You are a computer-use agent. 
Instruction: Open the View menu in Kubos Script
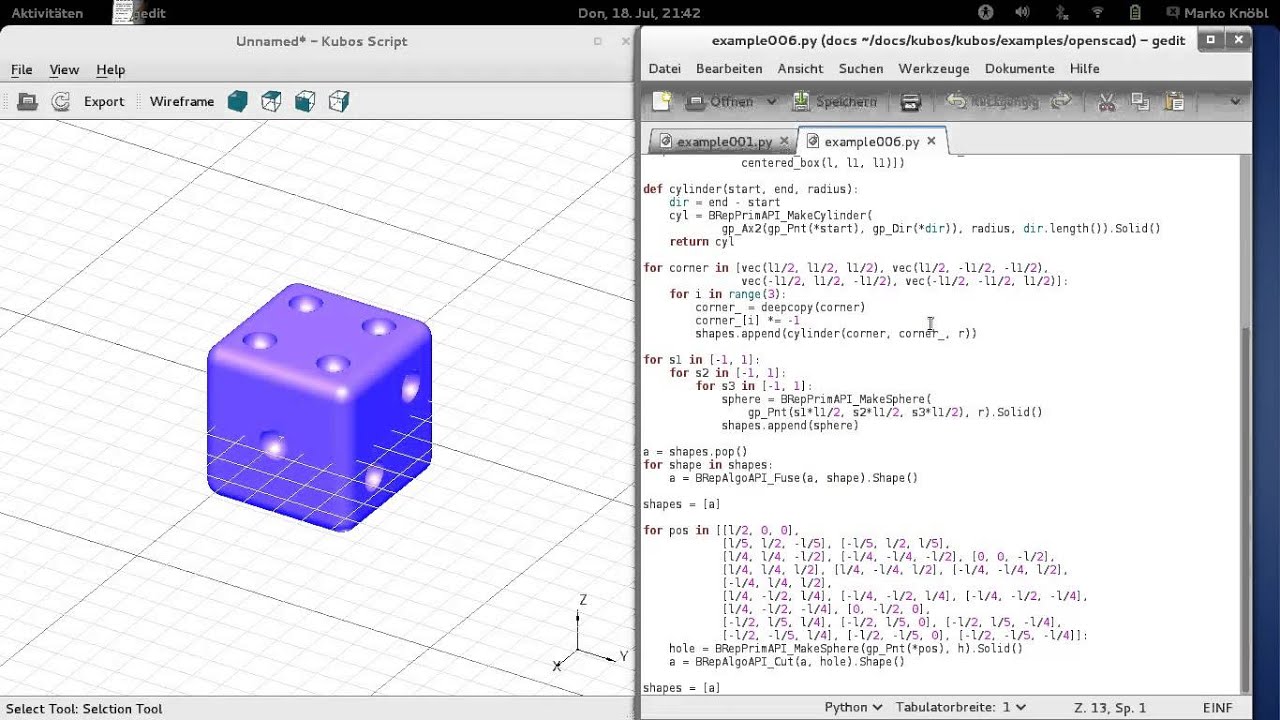[x=64, y=70]
